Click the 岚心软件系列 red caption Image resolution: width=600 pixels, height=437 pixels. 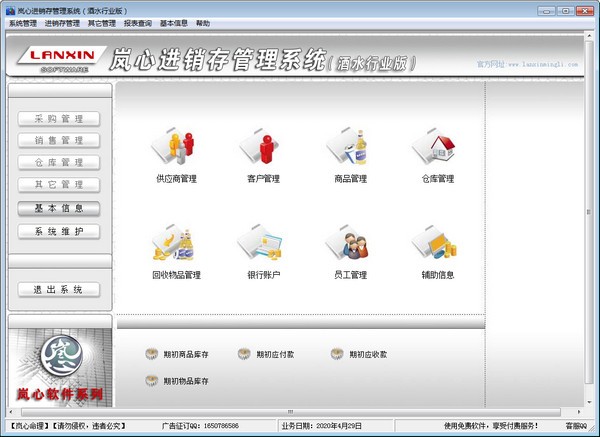point(60,394)
